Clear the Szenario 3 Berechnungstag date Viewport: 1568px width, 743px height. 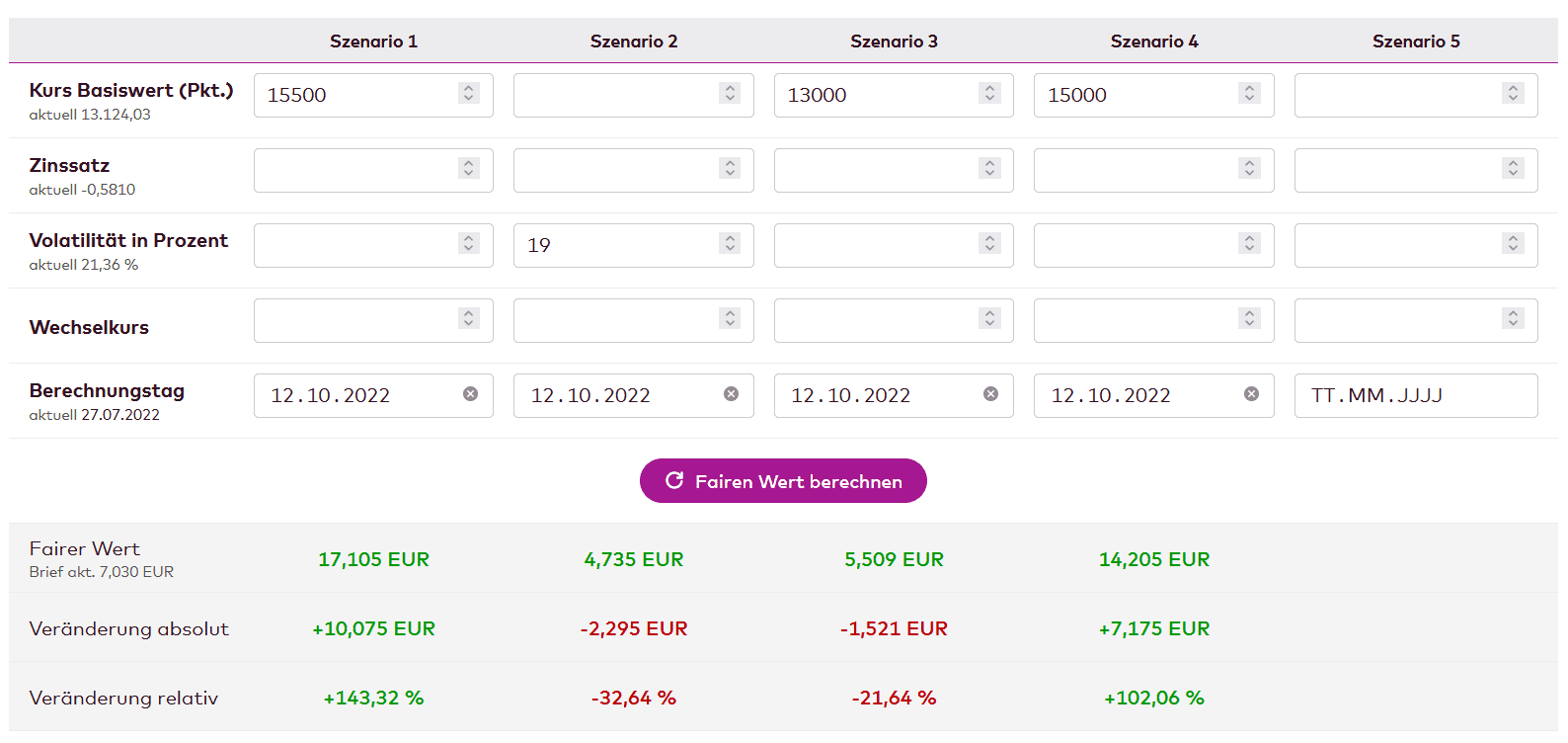click(x=990, y=394)
